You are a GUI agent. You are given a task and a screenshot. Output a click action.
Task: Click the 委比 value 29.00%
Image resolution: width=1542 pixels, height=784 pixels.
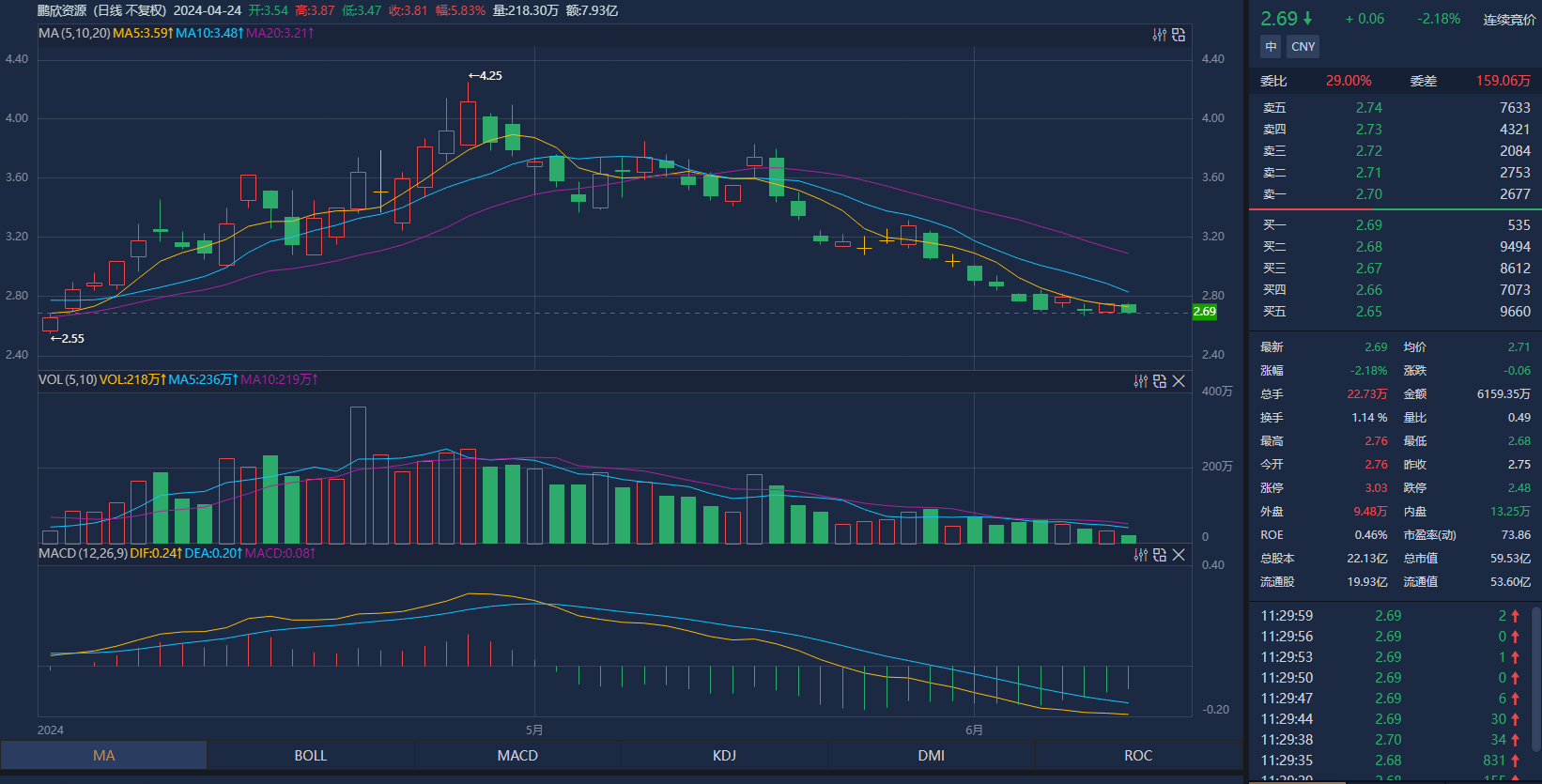(1349, 81)
